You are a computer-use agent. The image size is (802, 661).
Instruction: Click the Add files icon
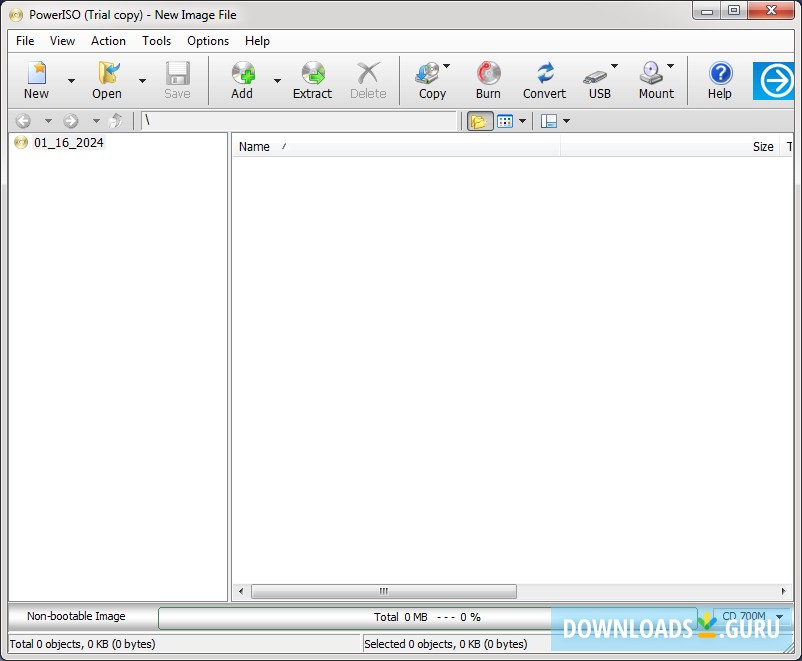point(243,73)
